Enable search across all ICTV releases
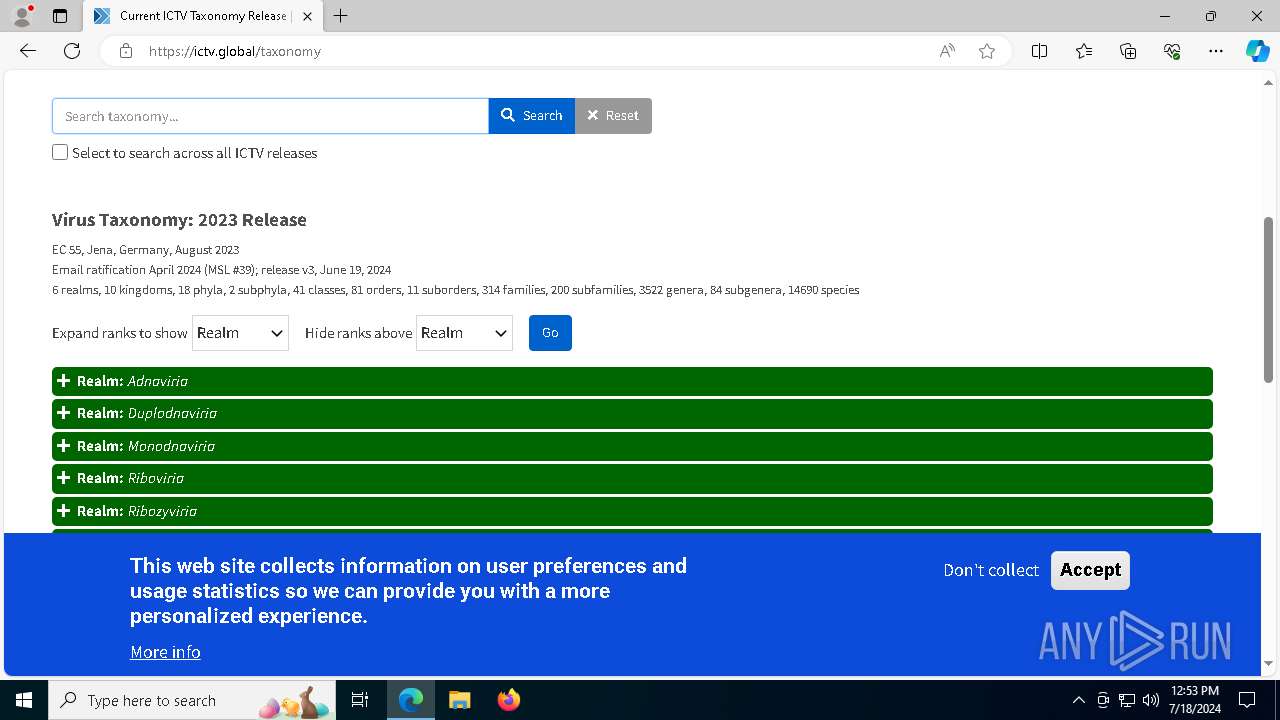Screen dimensions: 1280x720 (x=60, y=153)
